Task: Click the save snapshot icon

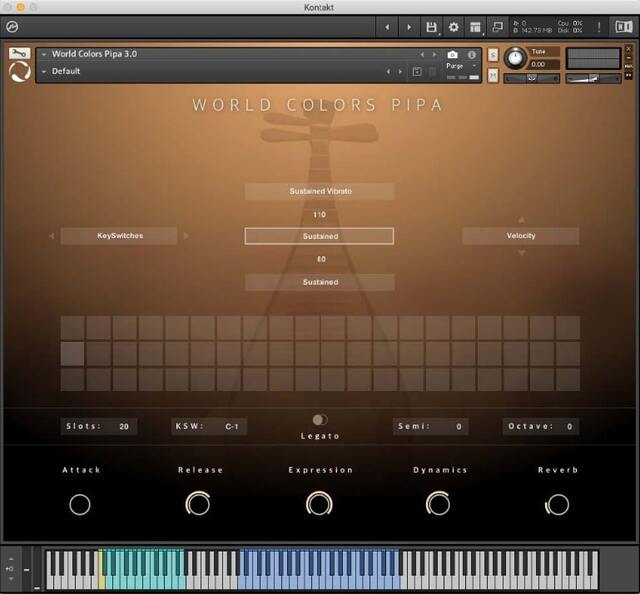Action: pos(417,71)
